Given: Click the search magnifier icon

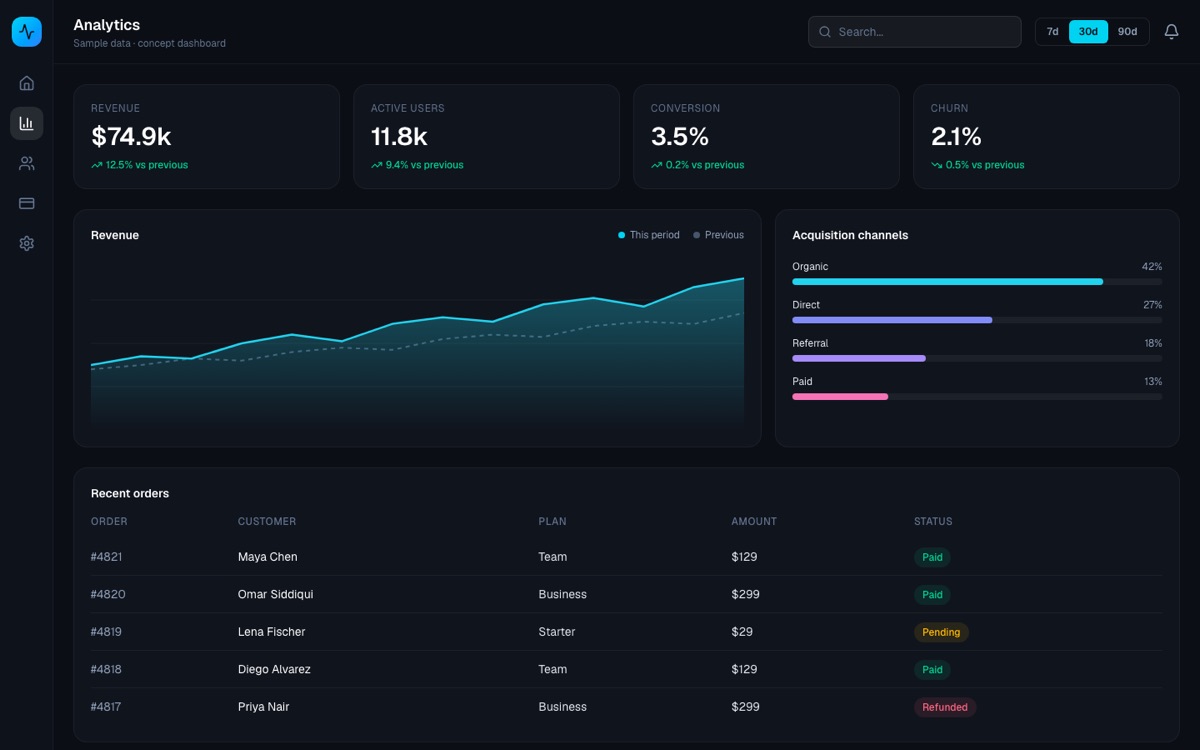Looking at the screenshot, I should pos(825,32).
